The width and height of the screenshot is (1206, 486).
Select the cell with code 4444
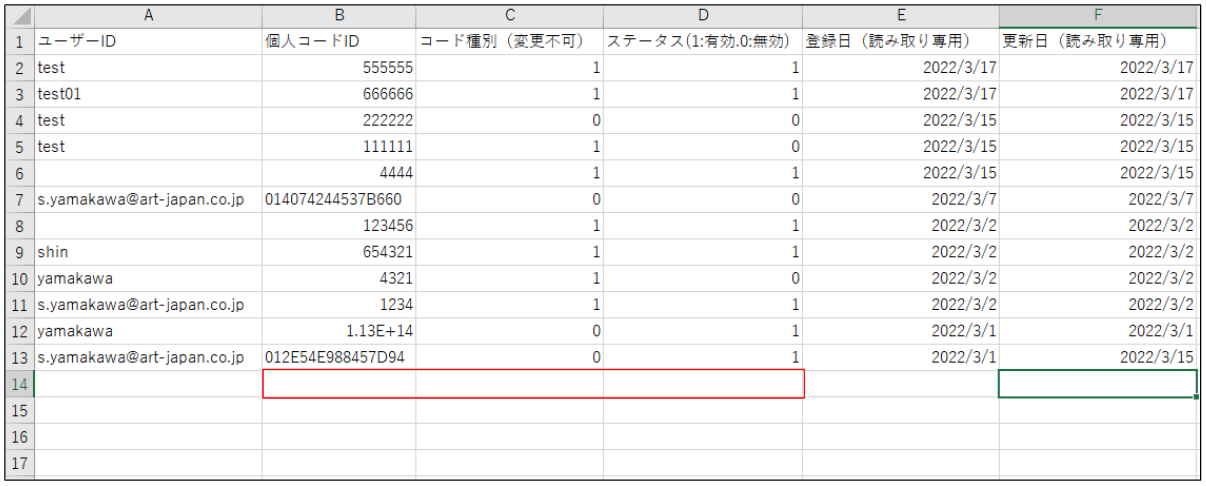(x=339, y=173)
